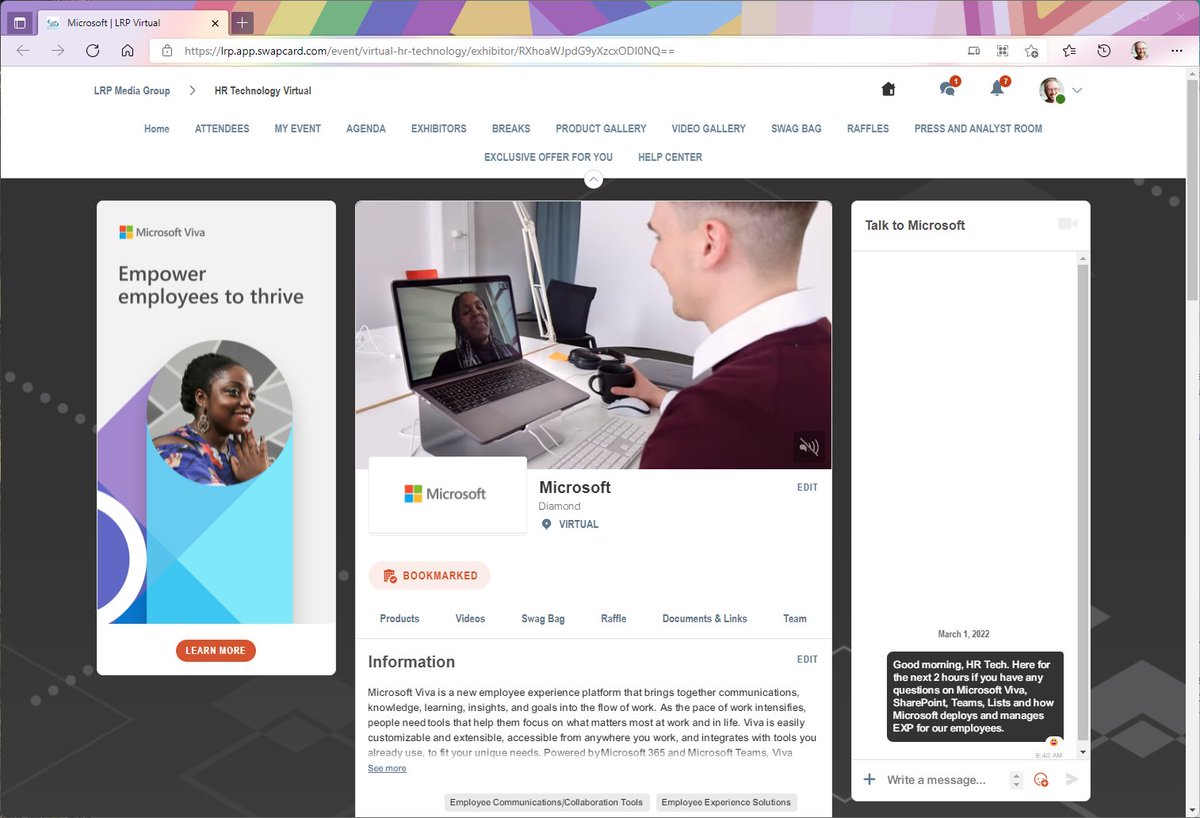Click HR Technology Virtual breadcrumb
The image size is (1200, 818).
(x=263, y=90)
